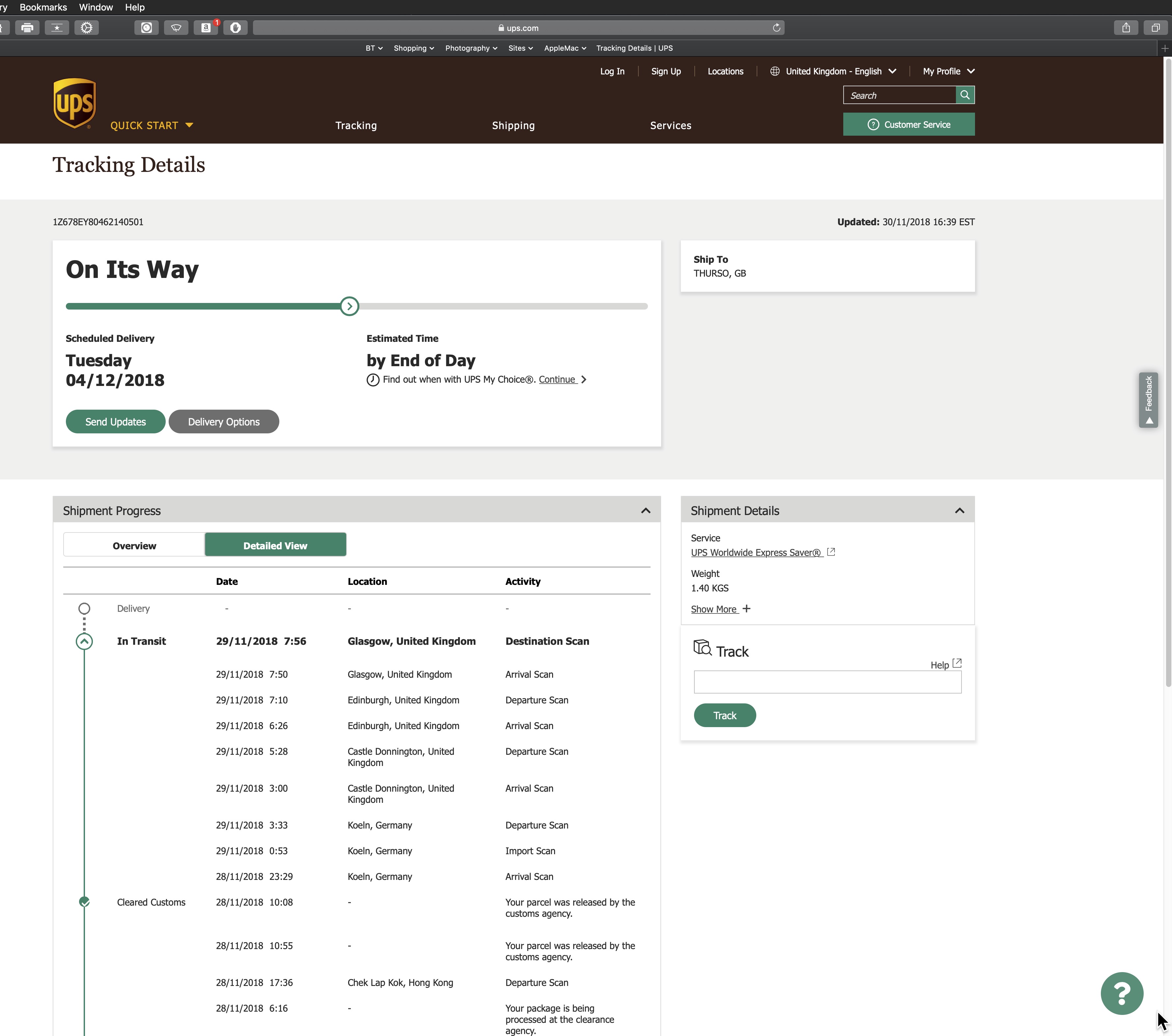1172x1036 pixels.
Task: Click the Send Updates button
Action: click(115, 422)
